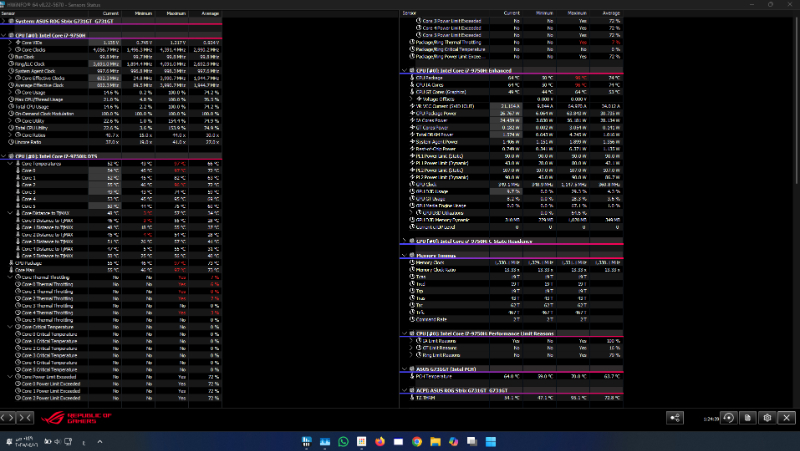Collapse Core Distance to TjMAX subtree

pyautogui.click(x=10, y=213)
